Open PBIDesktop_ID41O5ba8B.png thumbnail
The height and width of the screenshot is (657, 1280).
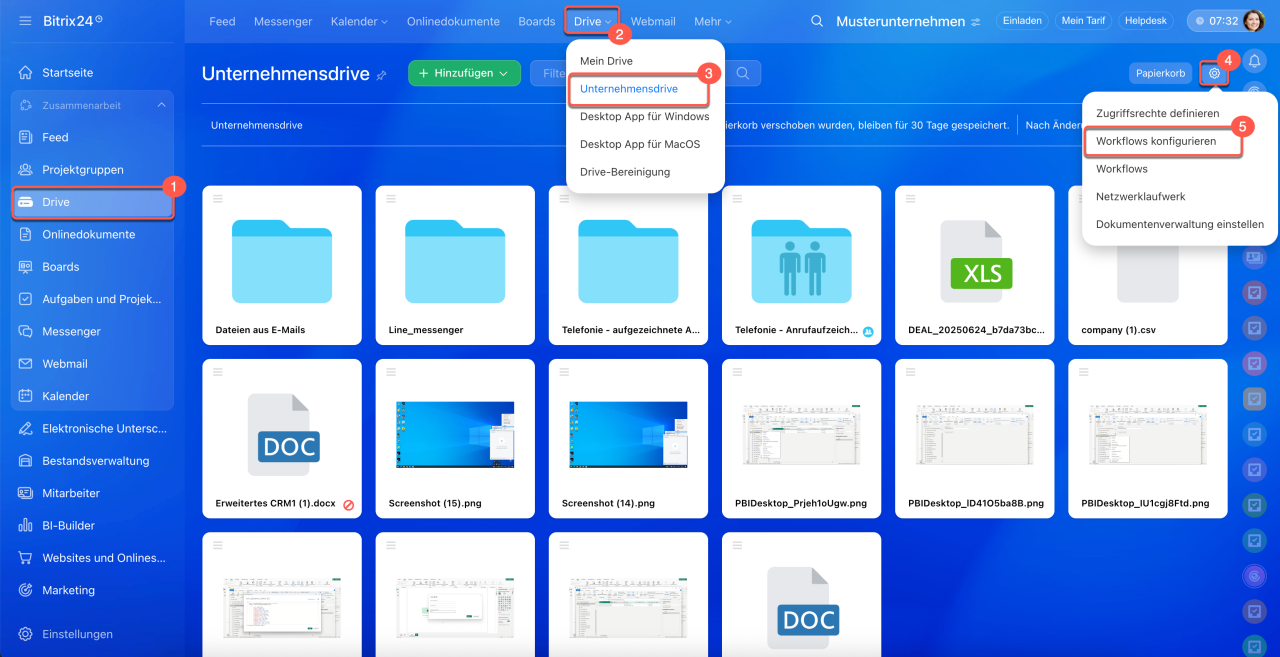point(975,436)
